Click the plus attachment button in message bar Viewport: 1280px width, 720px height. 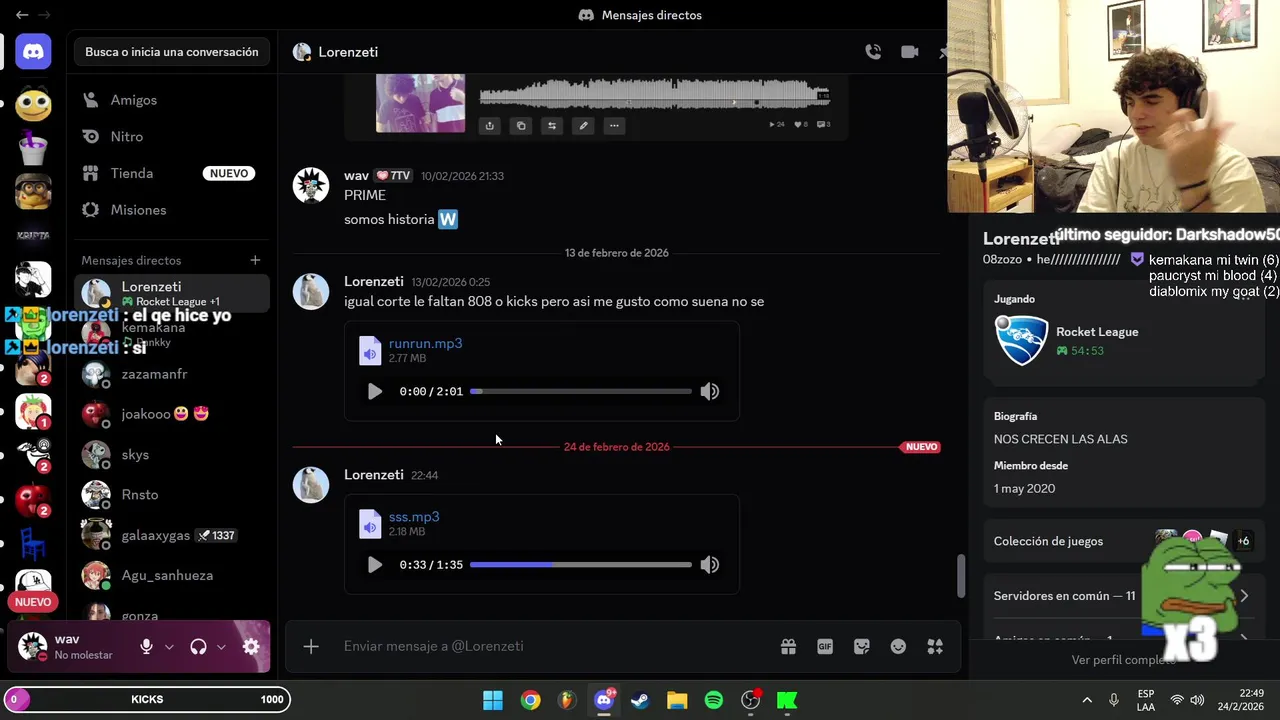311,647
